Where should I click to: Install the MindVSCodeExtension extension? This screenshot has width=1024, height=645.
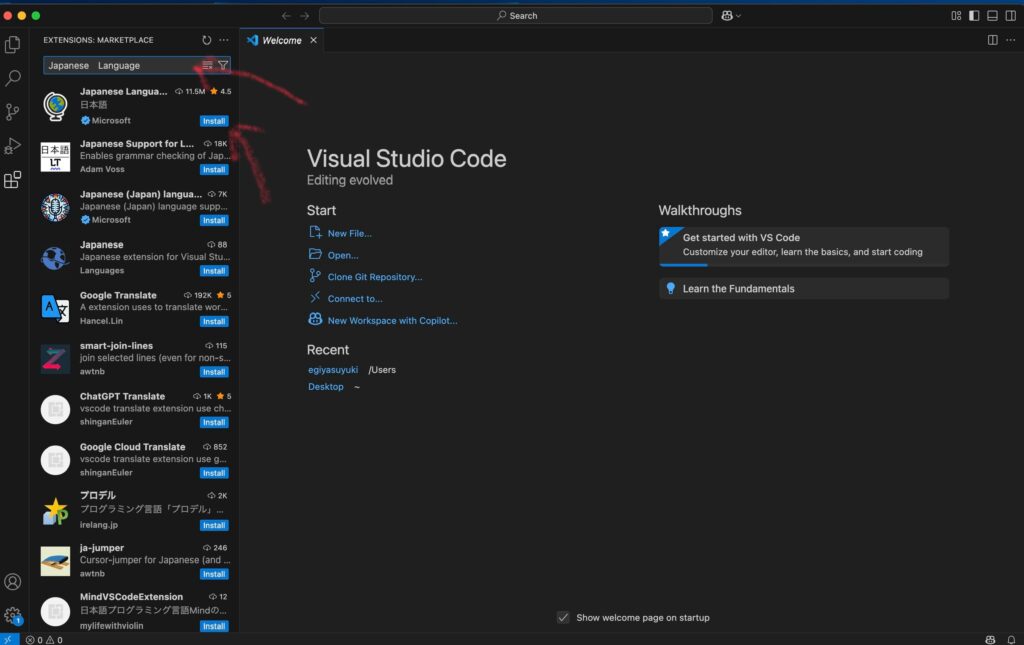pyautogui.click(x=214, y=626)
